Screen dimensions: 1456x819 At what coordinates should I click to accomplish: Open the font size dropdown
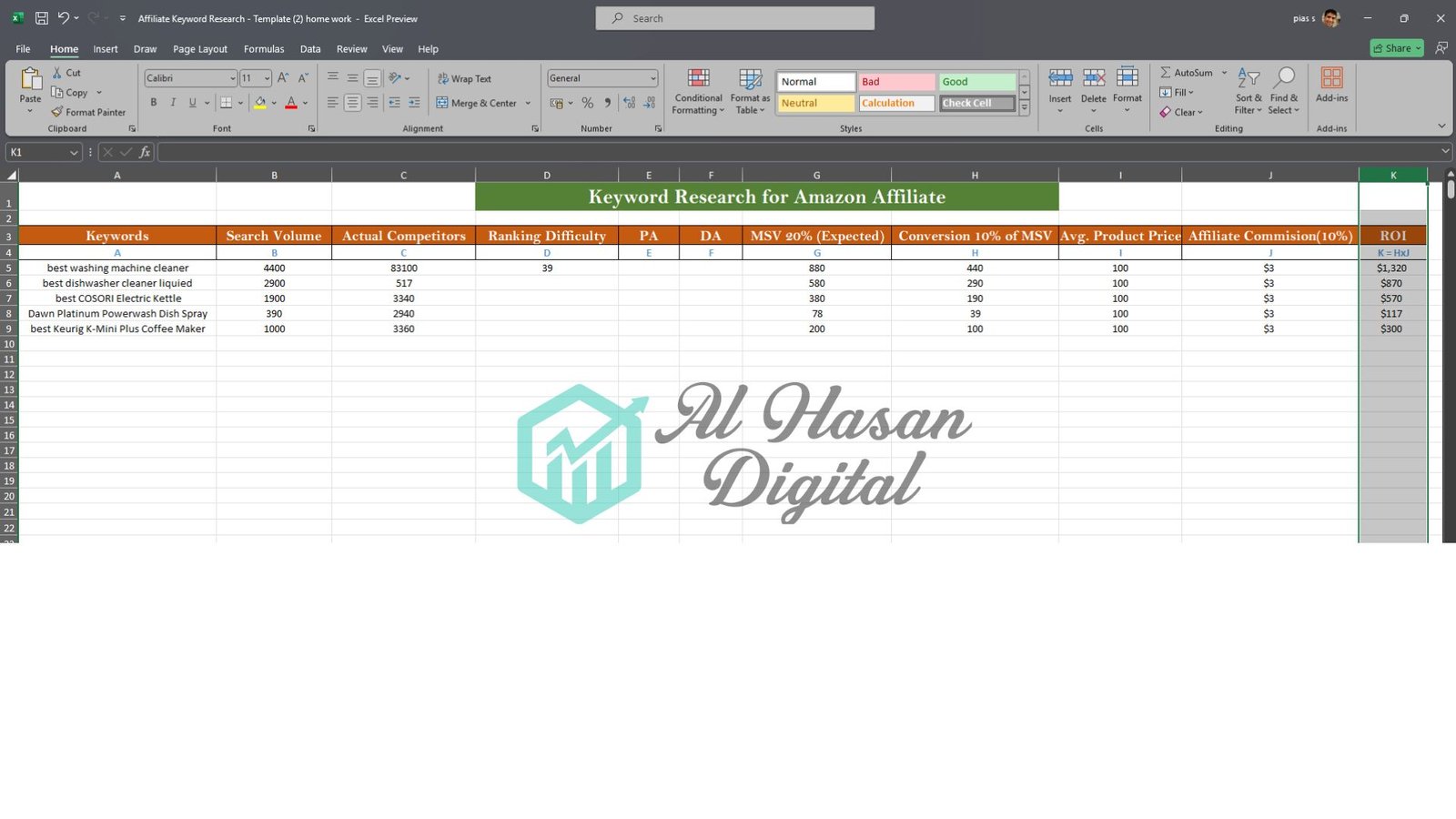[x=267, y=78]
